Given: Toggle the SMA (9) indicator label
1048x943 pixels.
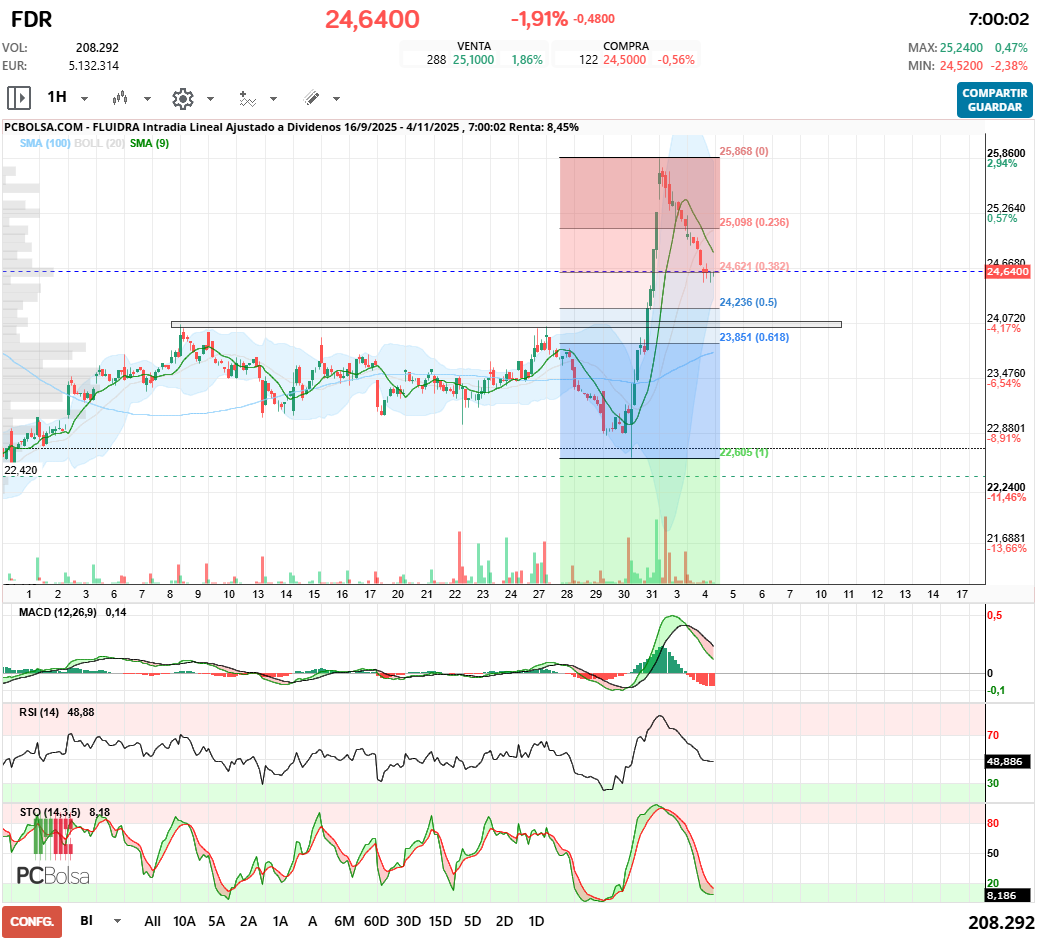Looking at the screenshot, I should pyautogui.click(x=149, y=144).
